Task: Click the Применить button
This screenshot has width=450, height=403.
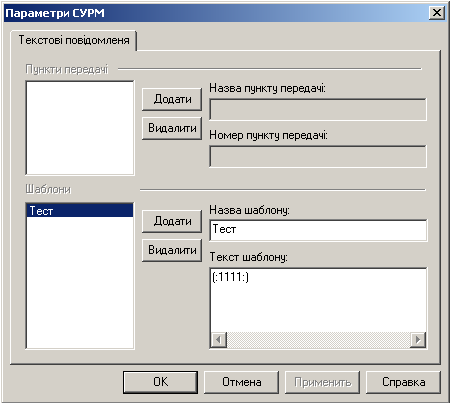Action: coord(322,382)
